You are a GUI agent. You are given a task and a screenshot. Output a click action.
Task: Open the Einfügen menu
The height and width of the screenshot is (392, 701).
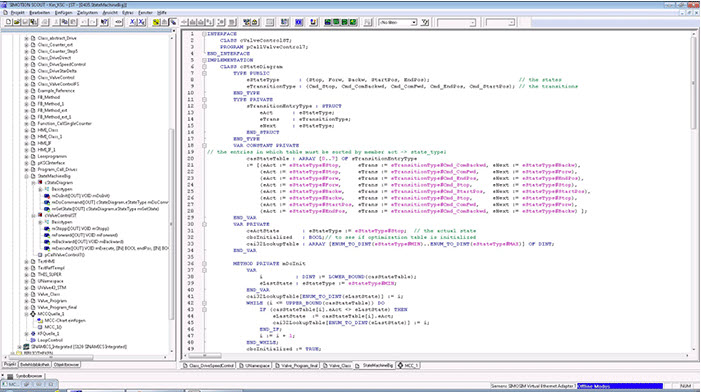tap(63, 13)
